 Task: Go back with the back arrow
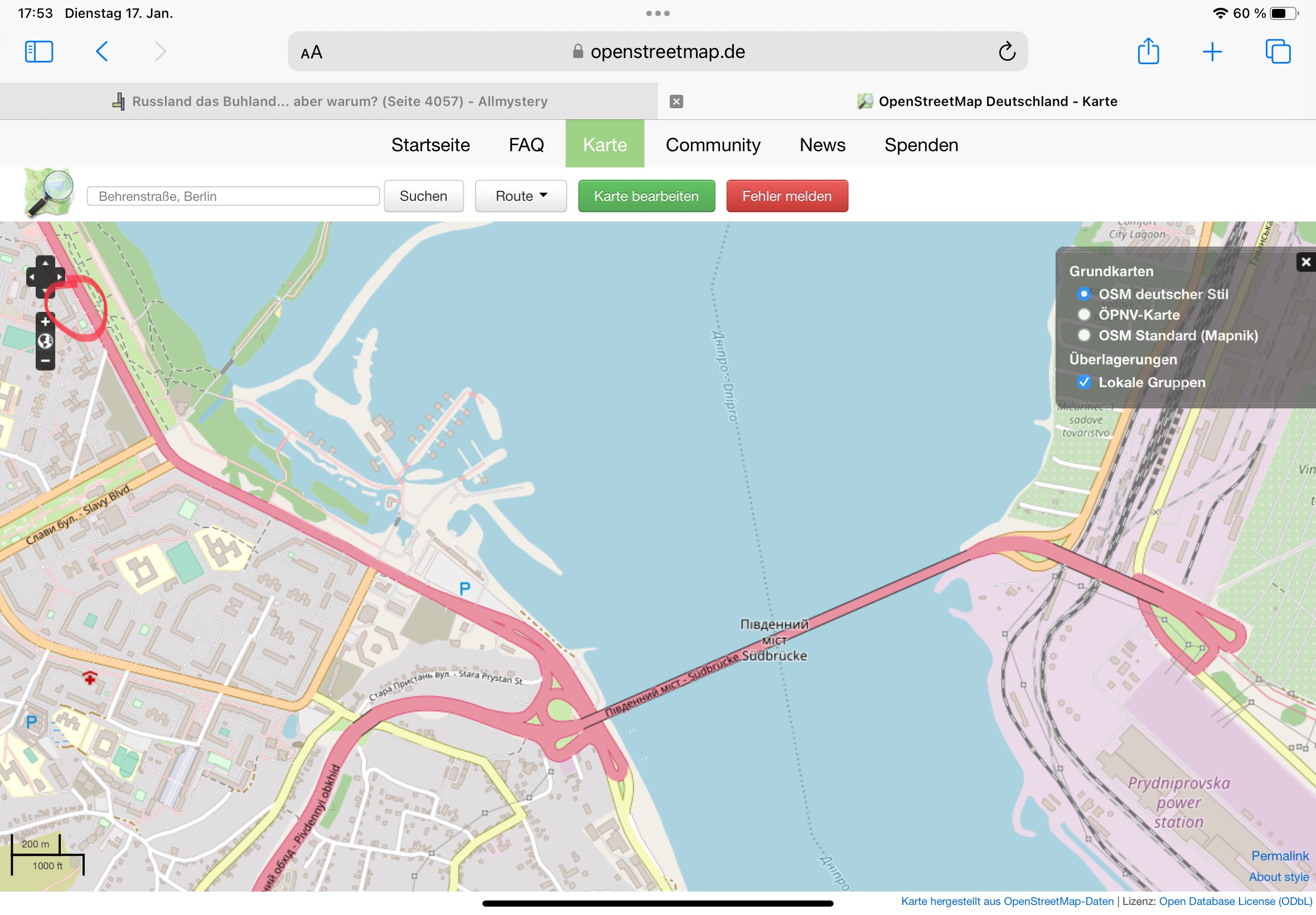(x=101, y=51)
